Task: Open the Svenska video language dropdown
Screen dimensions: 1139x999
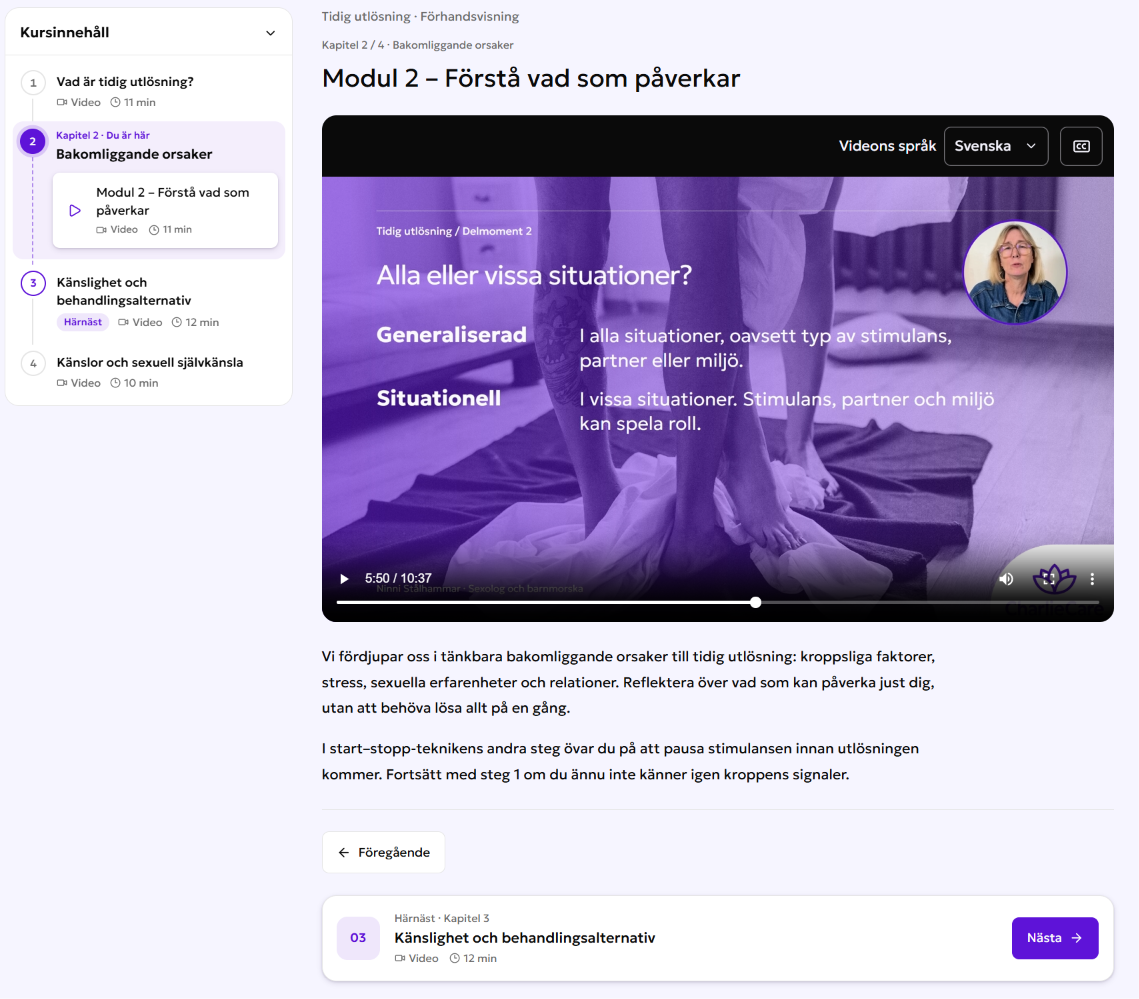Action: click(996, 146)
